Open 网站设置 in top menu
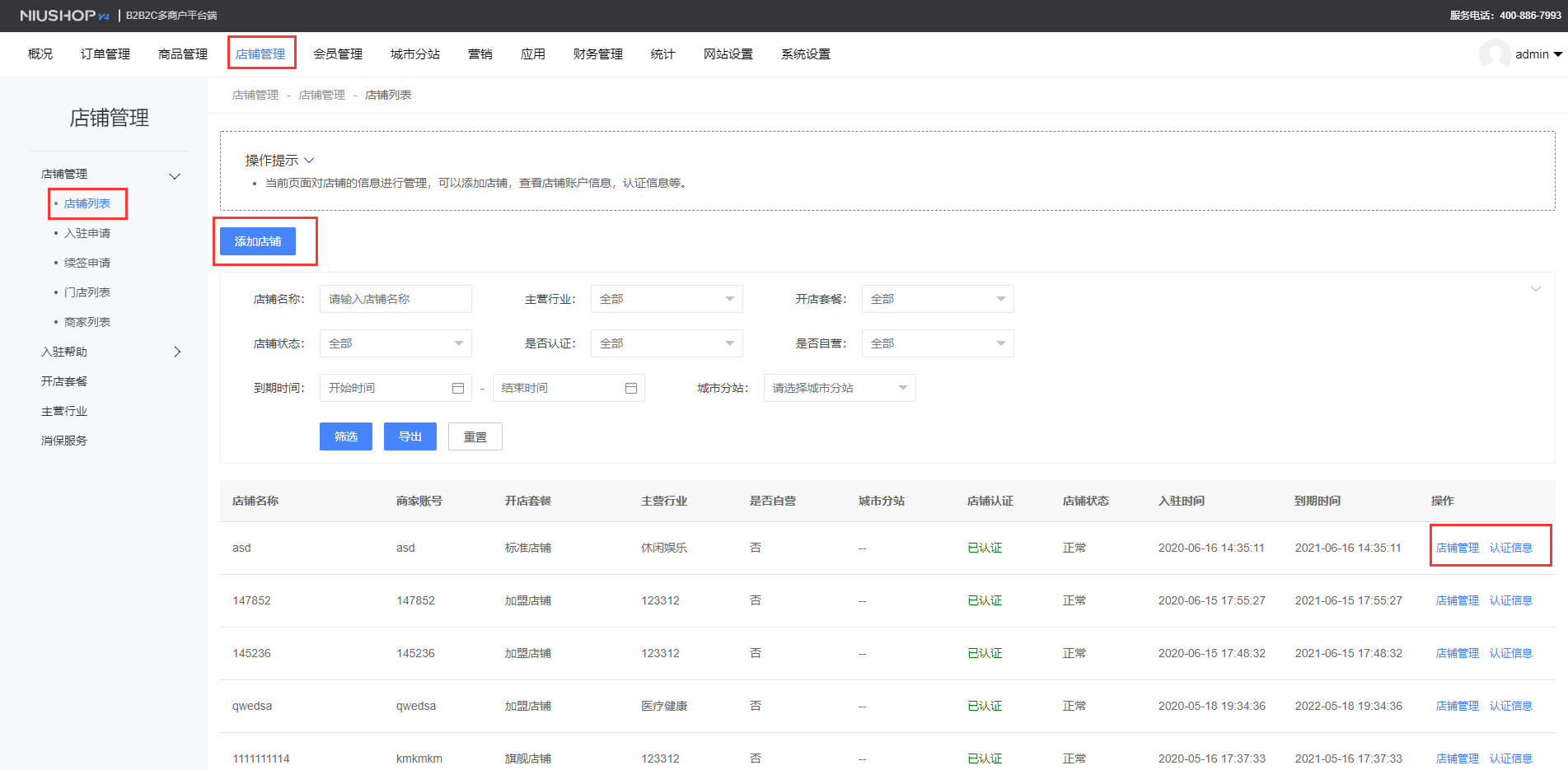1568x770 pixels. [x=728, y=54]
